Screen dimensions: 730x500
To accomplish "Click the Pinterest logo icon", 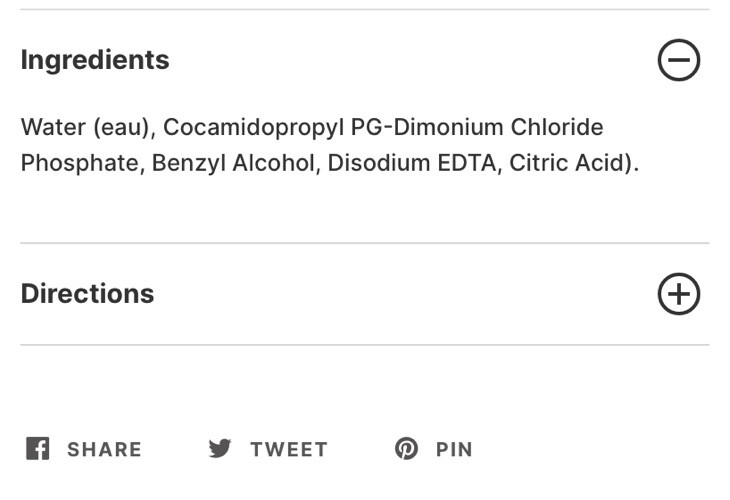I will pos(406,449).
